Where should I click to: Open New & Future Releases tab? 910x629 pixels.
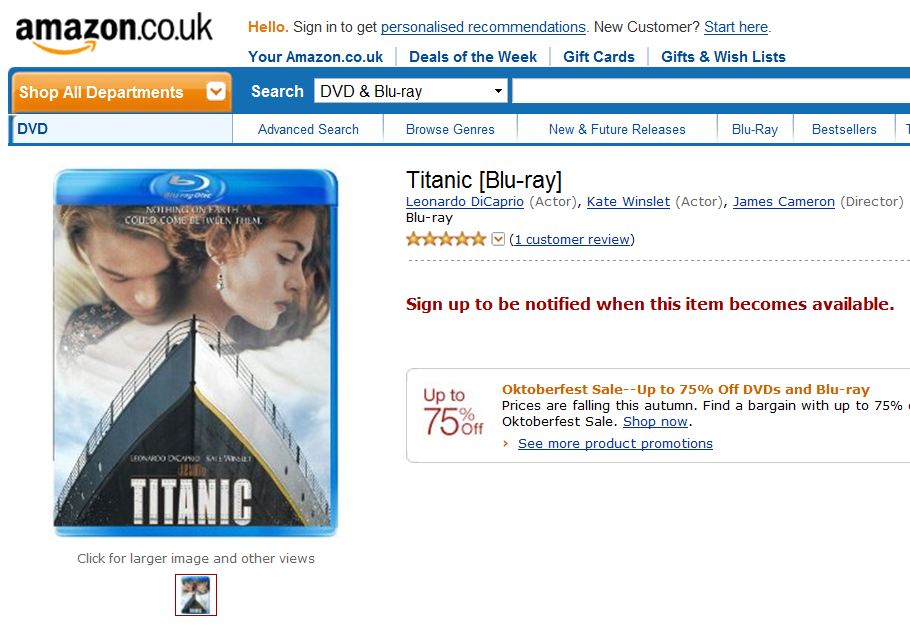617,129
